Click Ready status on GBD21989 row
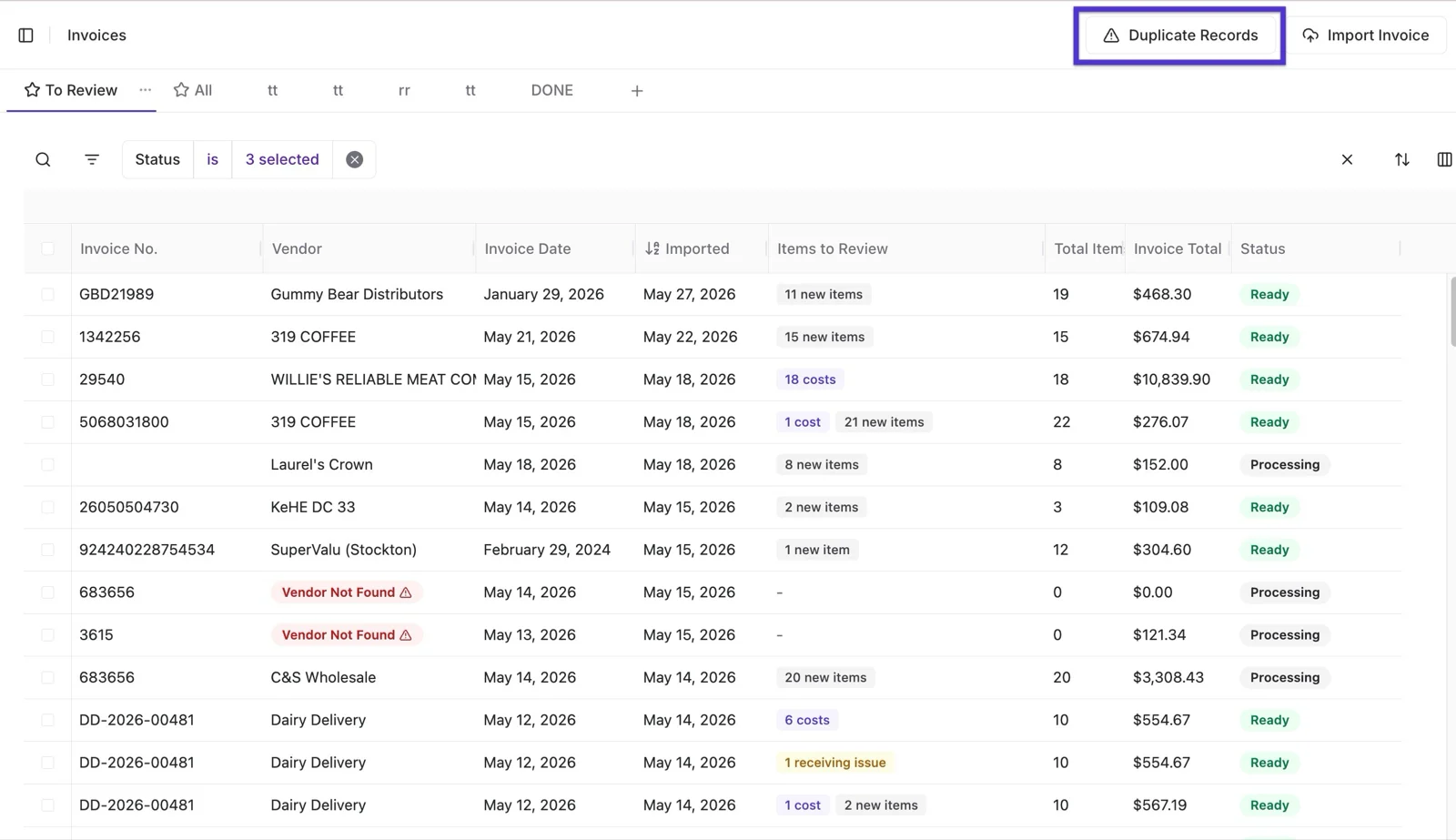The height and width of the screenshot is (840, 1456). pyautogui.click(x=1269, y=295)
